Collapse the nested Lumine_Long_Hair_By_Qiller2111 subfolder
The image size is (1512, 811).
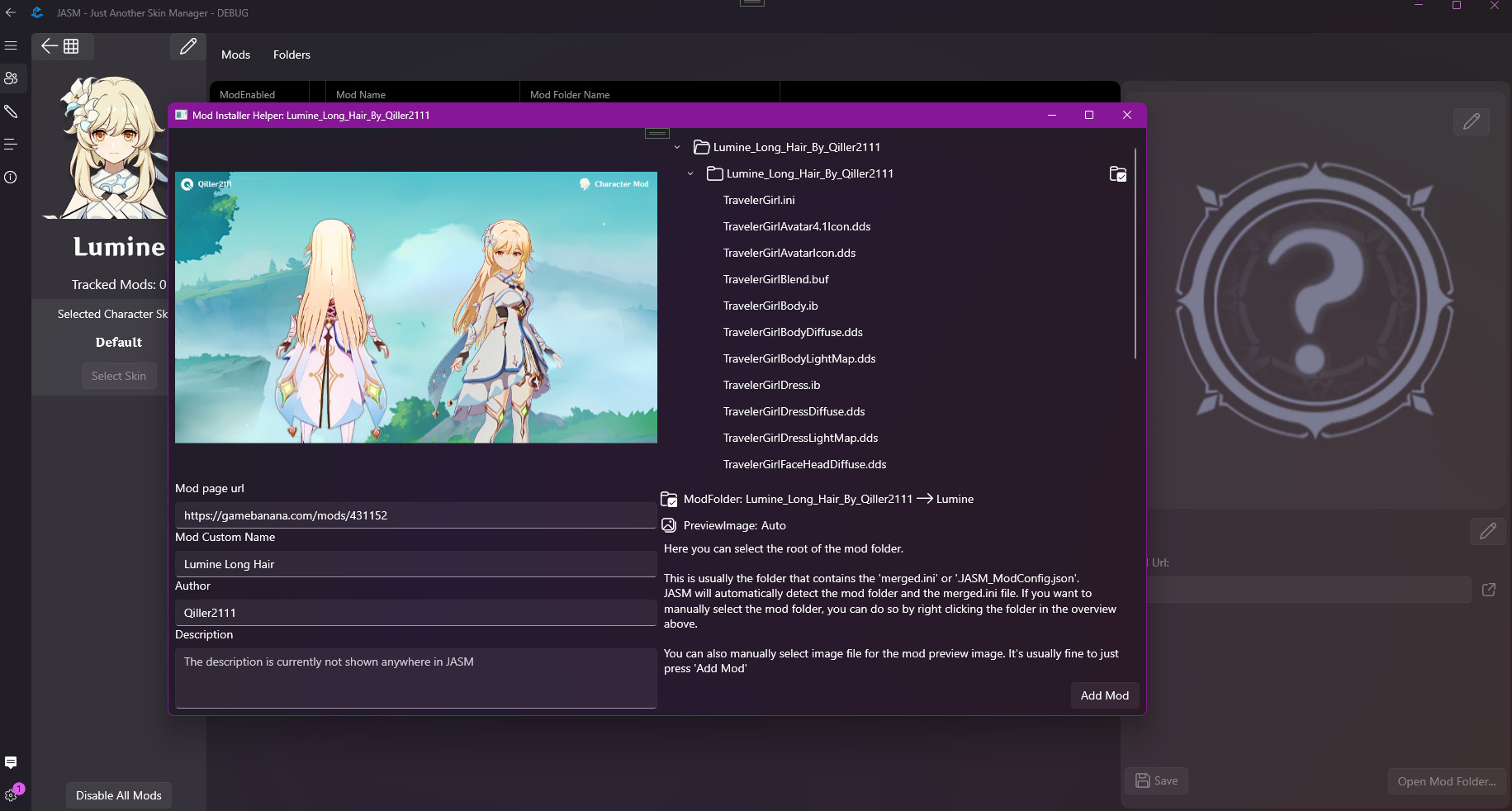pyautogui.click(x=690, y=174)
